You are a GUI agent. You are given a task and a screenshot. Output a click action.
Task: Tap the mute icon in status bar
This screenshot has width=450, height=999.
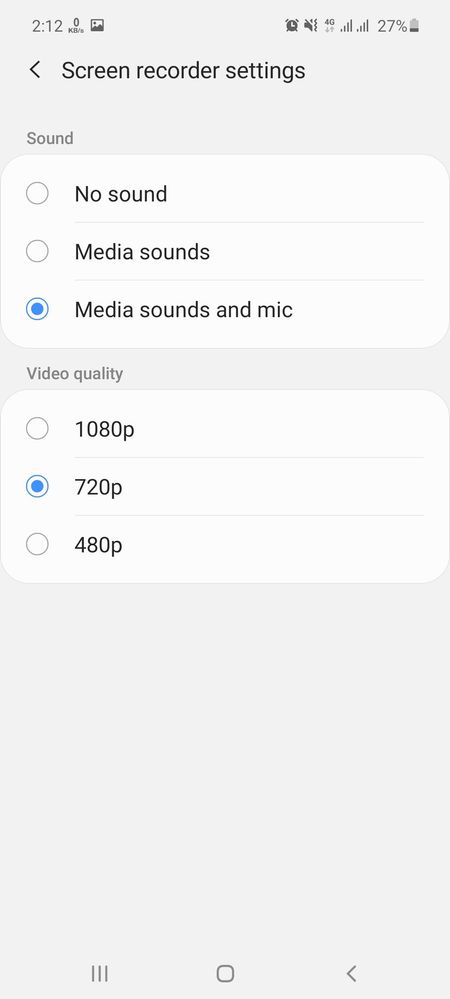(310, 25)
